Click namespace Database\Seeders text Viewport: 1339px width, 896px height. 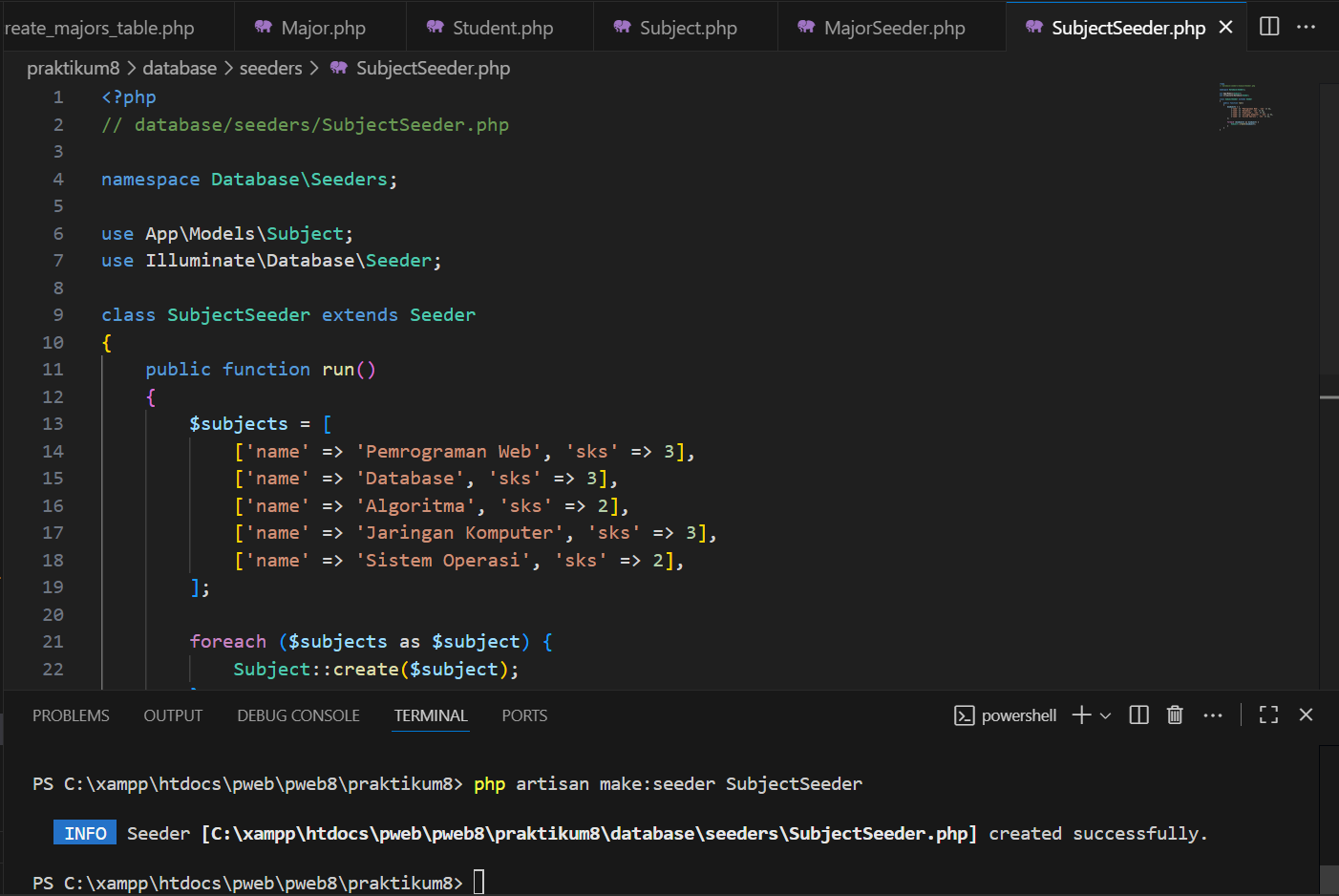click(248, 180)
